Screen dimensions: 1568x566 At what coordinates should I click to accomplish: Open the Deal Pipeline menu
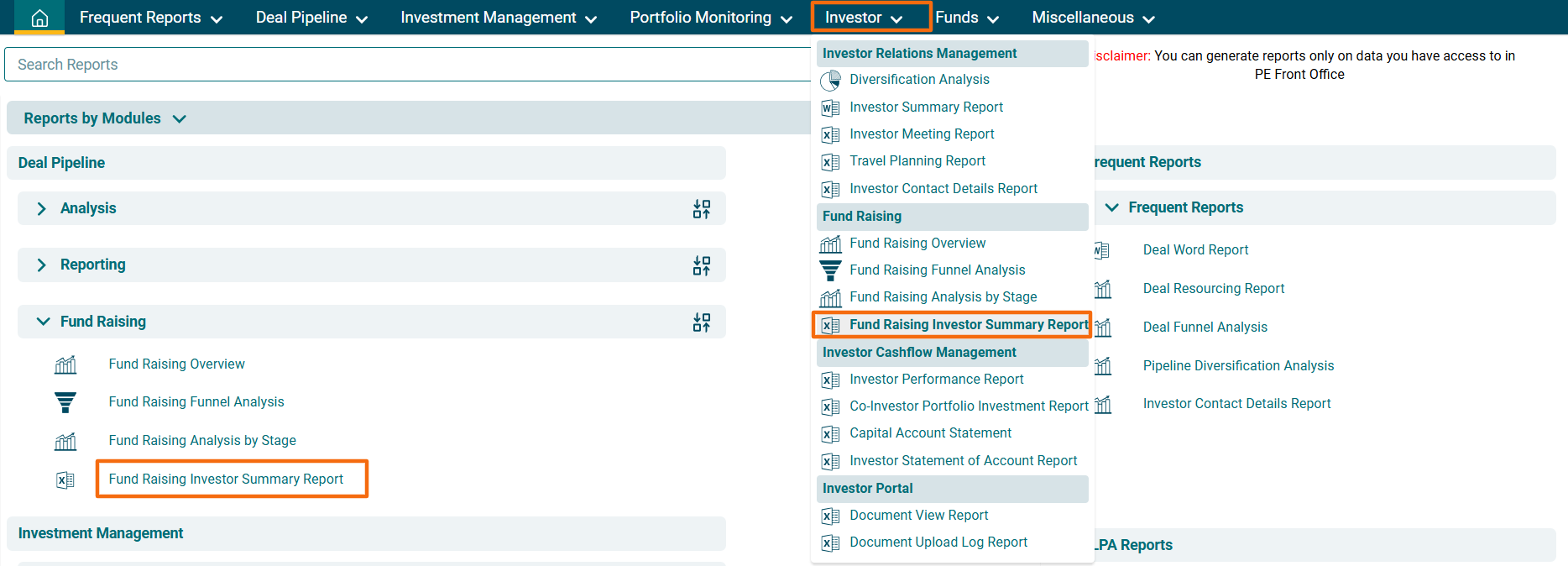(x=311, y=18)
